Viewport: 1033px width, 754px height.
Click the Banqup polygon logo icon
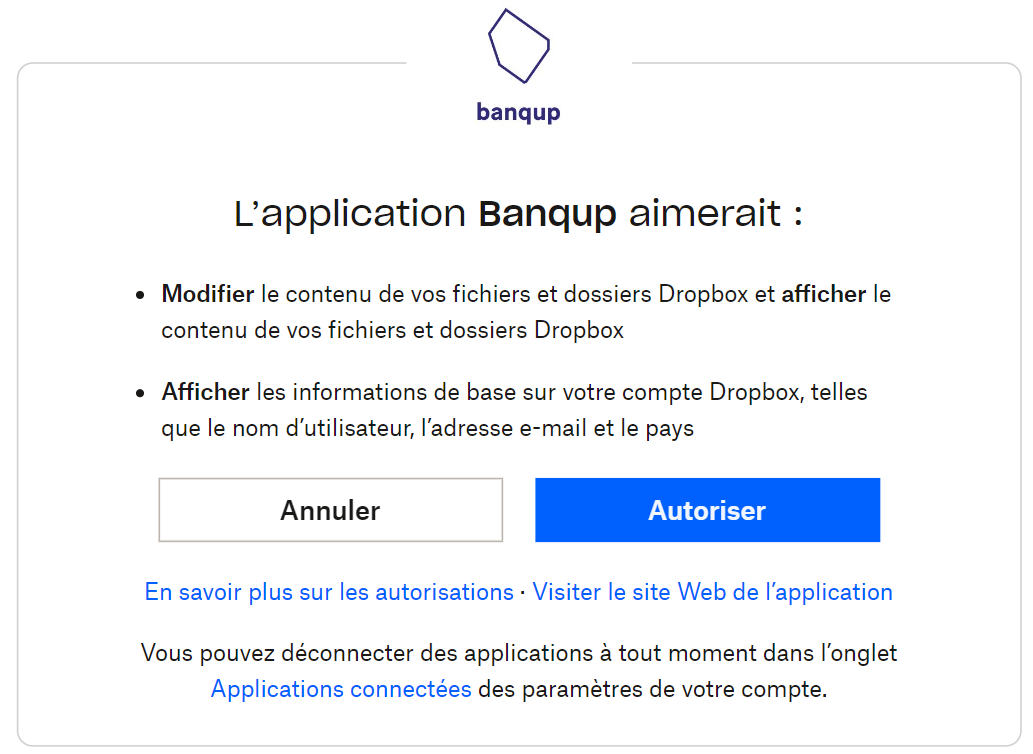(518, 45)
